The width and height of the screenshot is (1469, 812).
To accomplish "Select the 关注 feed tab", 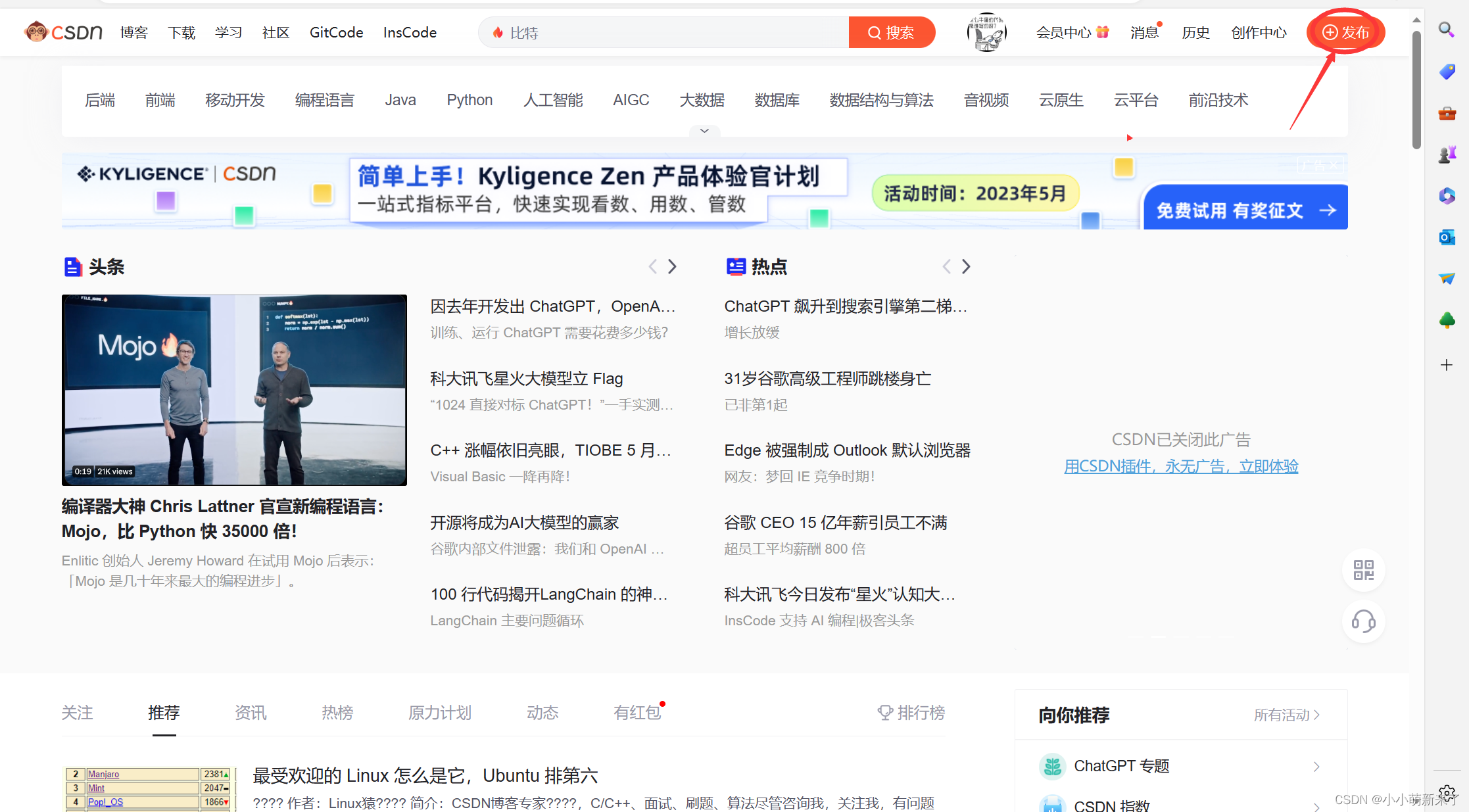I will coord(77,713).
